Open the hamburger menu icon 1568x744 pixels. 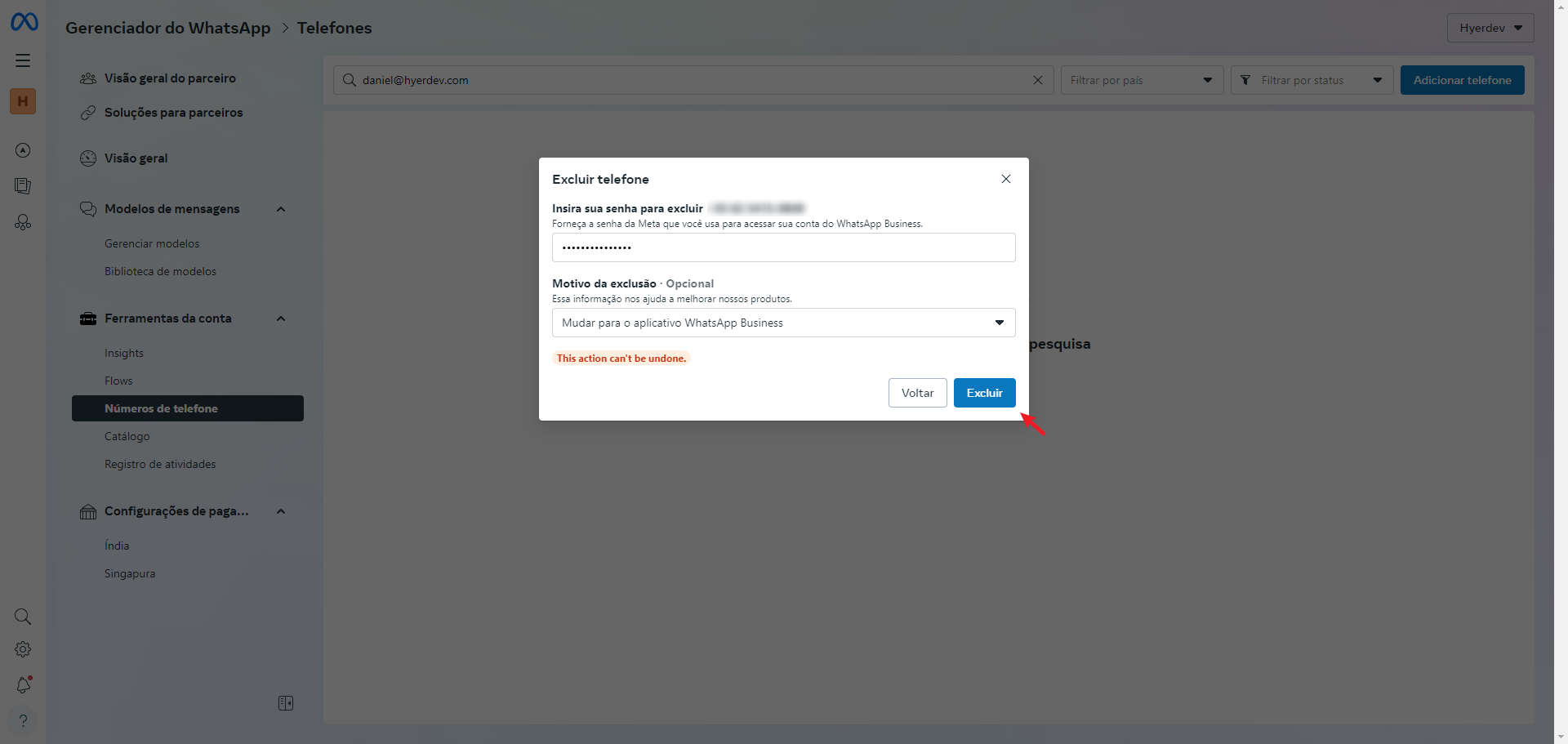pos(23,60)
